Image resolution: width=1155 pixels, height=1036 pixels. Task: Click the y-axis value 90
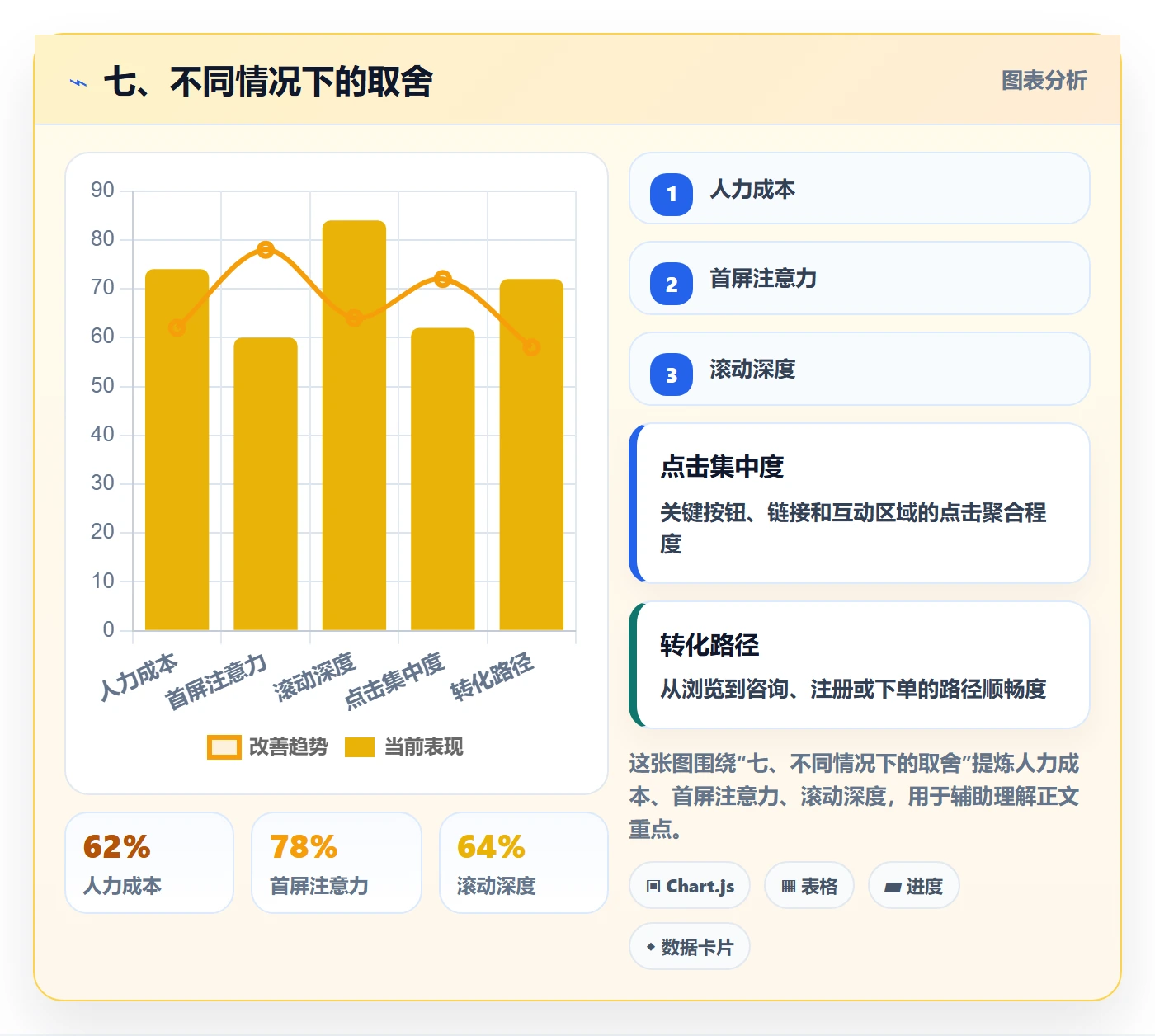(x=102, y=191)
